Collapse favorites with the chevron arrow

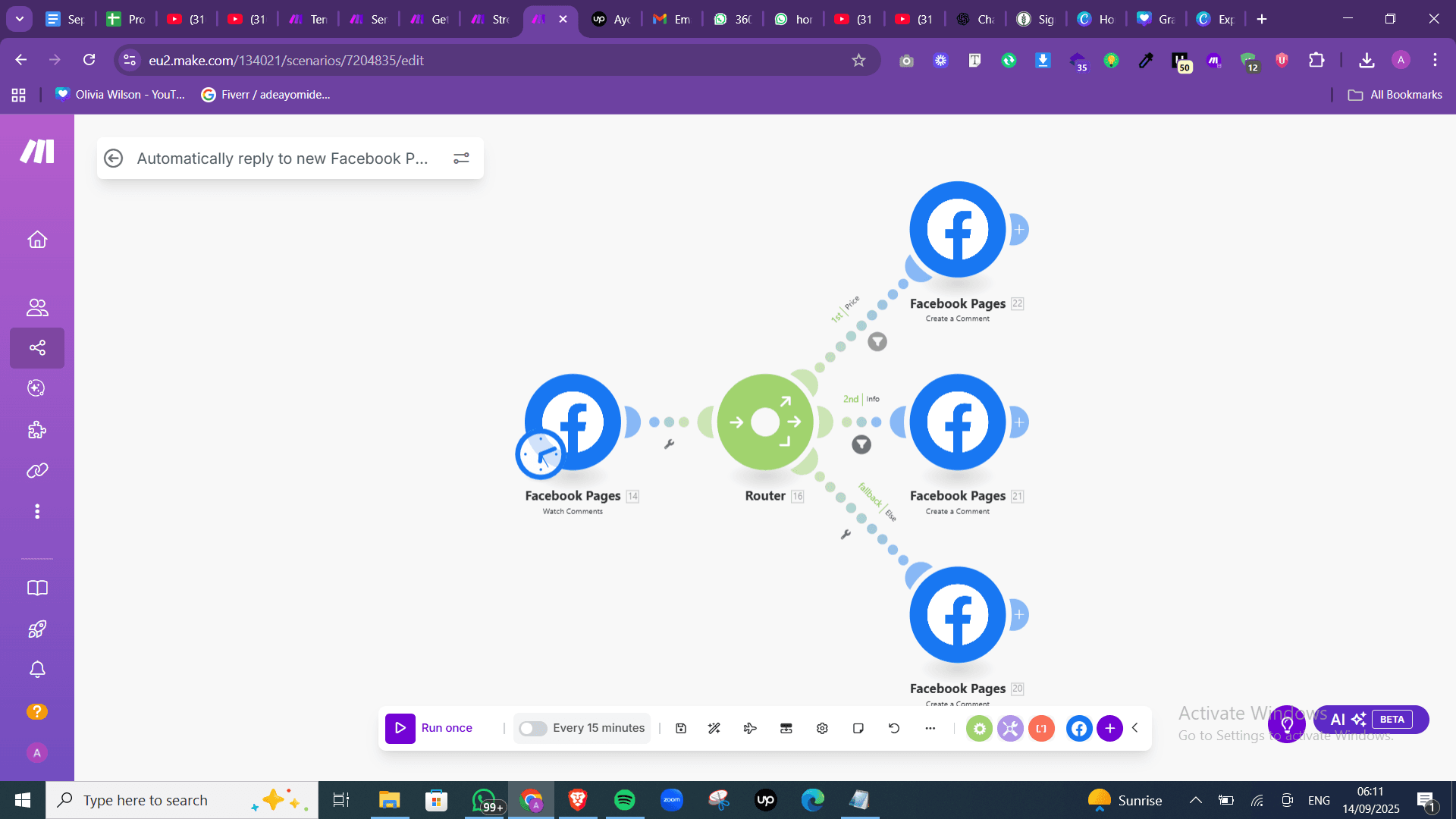(1135, 728)
